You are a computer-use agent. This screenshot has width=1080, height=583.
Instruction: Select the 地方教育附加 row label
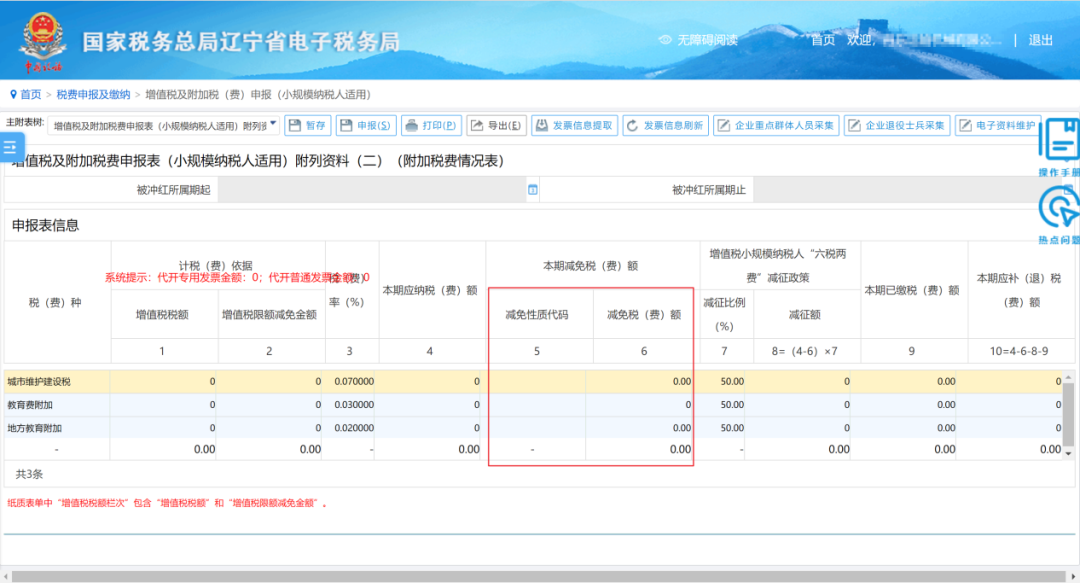coord(34,428)
